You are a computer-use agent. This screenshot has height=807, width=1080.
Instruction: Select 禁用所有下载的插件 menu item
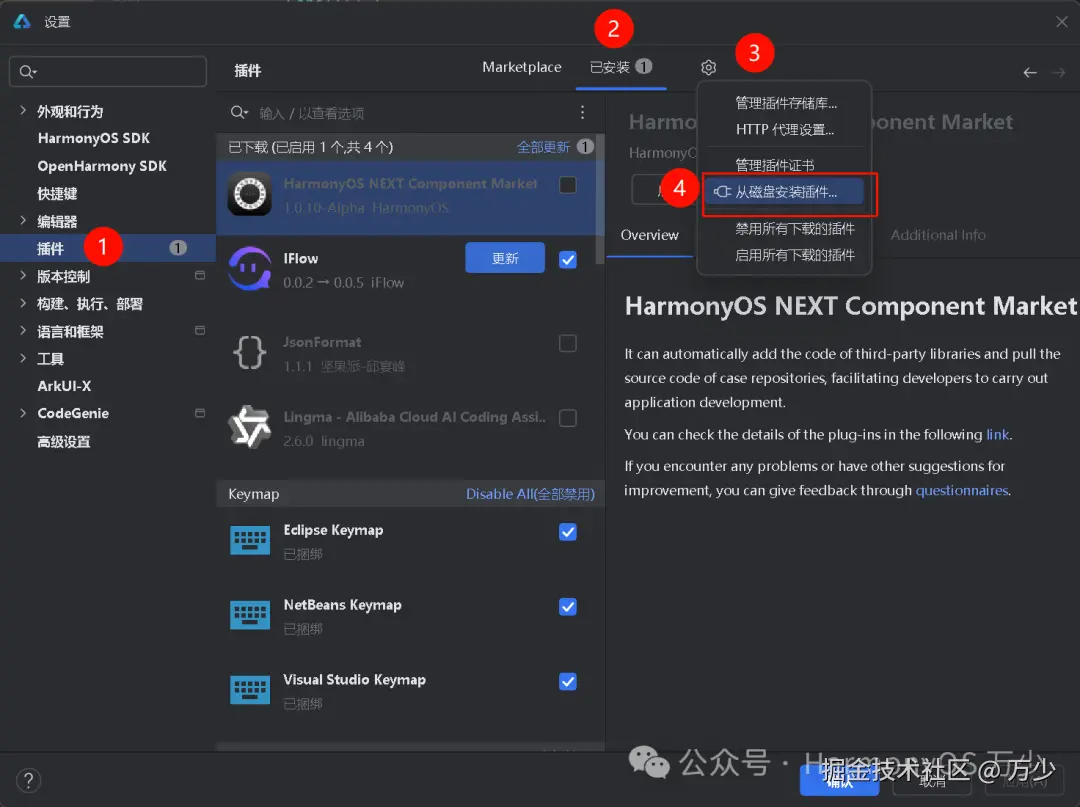point(784,229)
